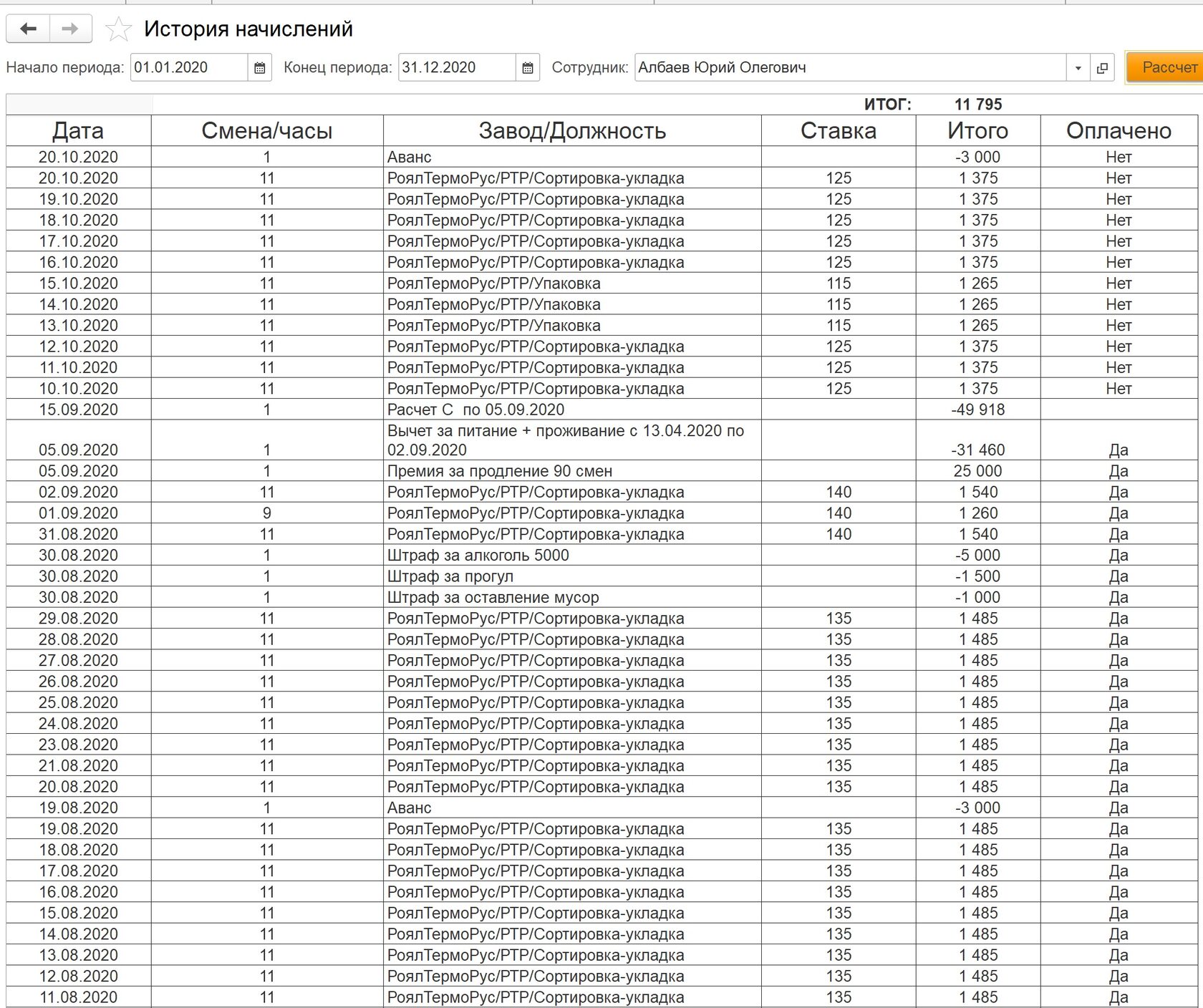This screenshot has width=1203, height=1008.
Task: Select date cell 25.08.2020
Action: click(78, 702)
